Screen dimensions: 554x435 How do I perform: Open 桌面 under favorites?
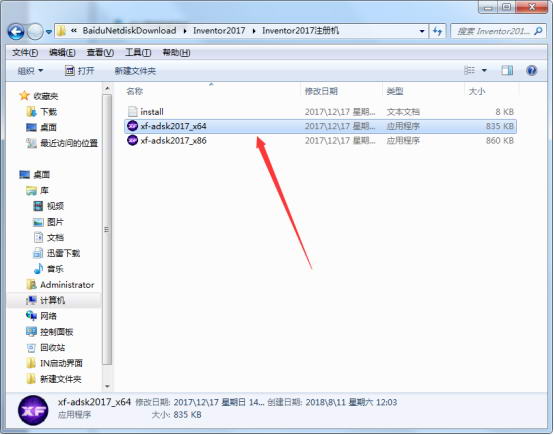(48, 128)
